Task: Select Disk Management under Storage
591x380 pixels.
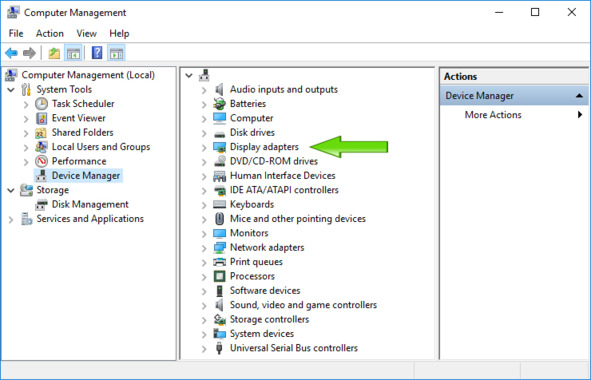Action: coord(90,204)
